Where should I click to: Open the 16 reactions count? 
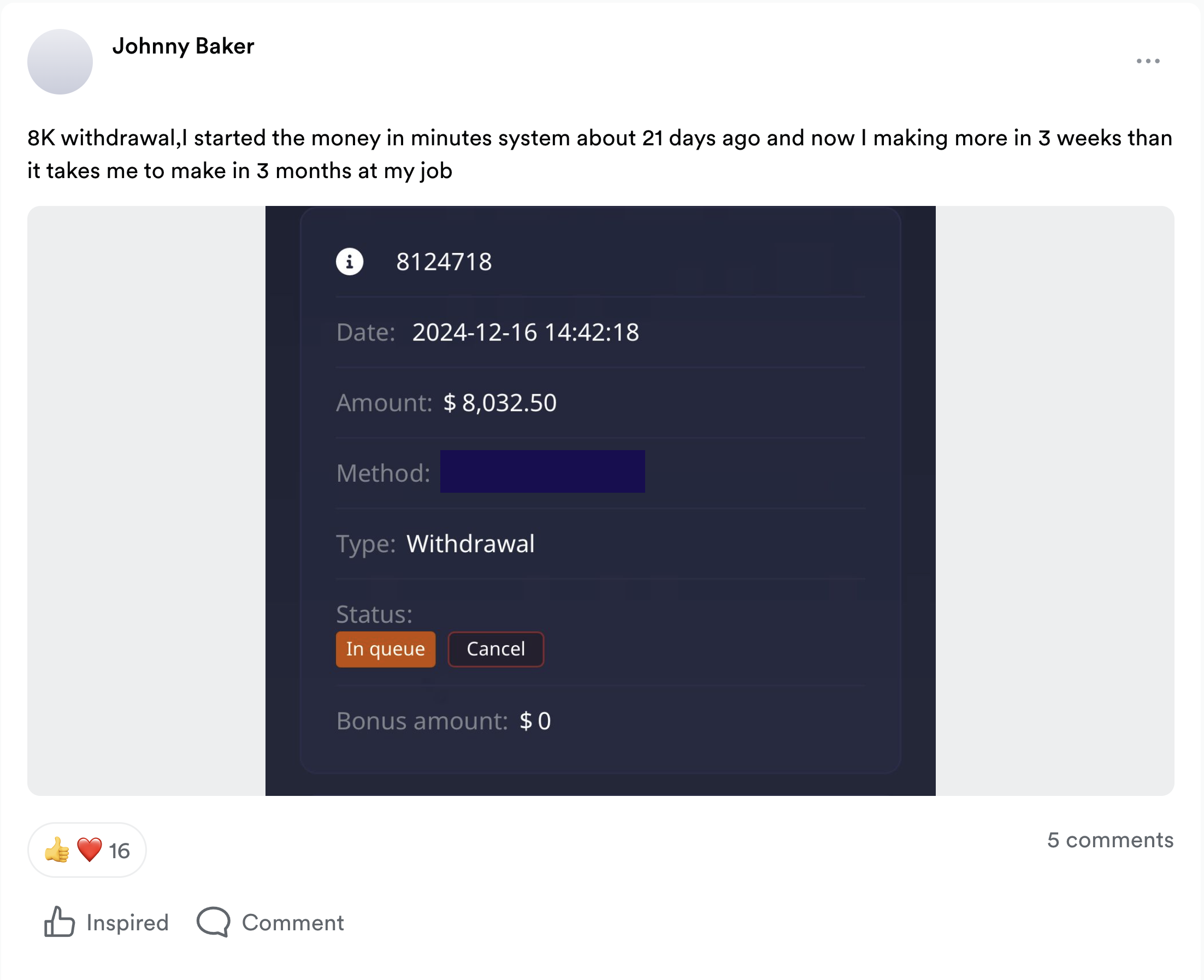pos(119,851)
